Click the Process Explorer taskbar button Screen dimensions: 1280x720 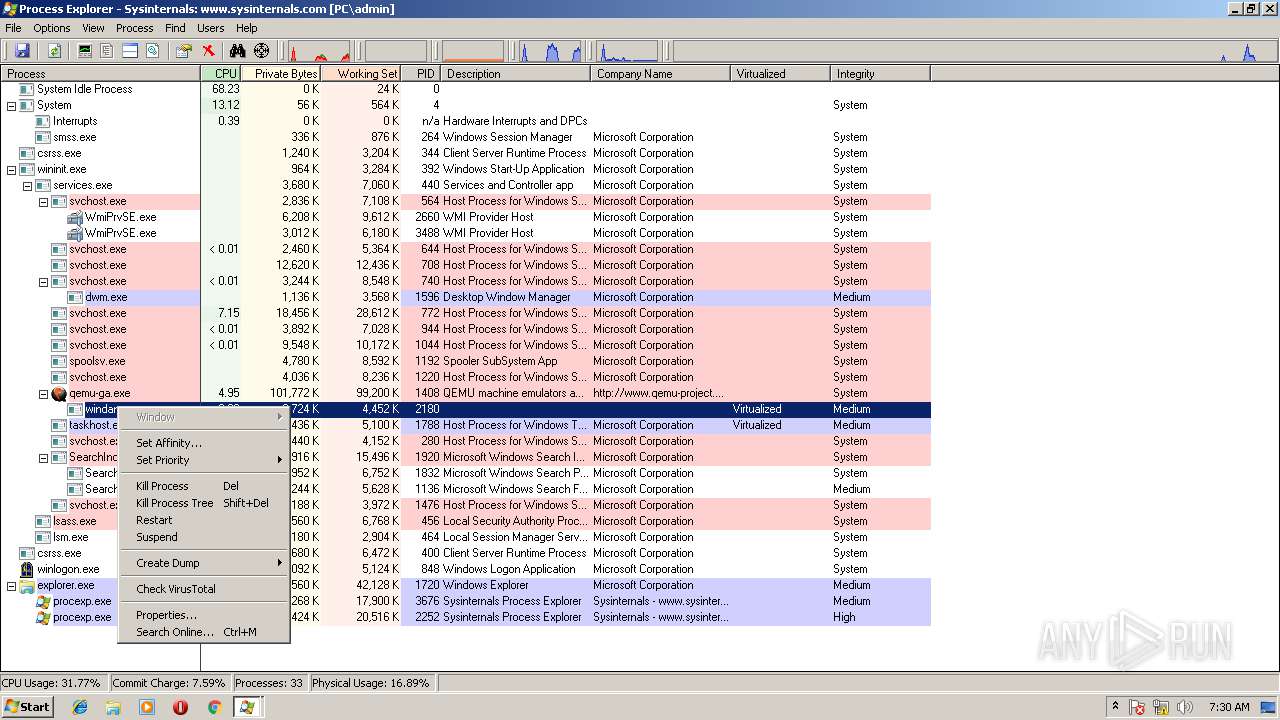click(247, 707)
